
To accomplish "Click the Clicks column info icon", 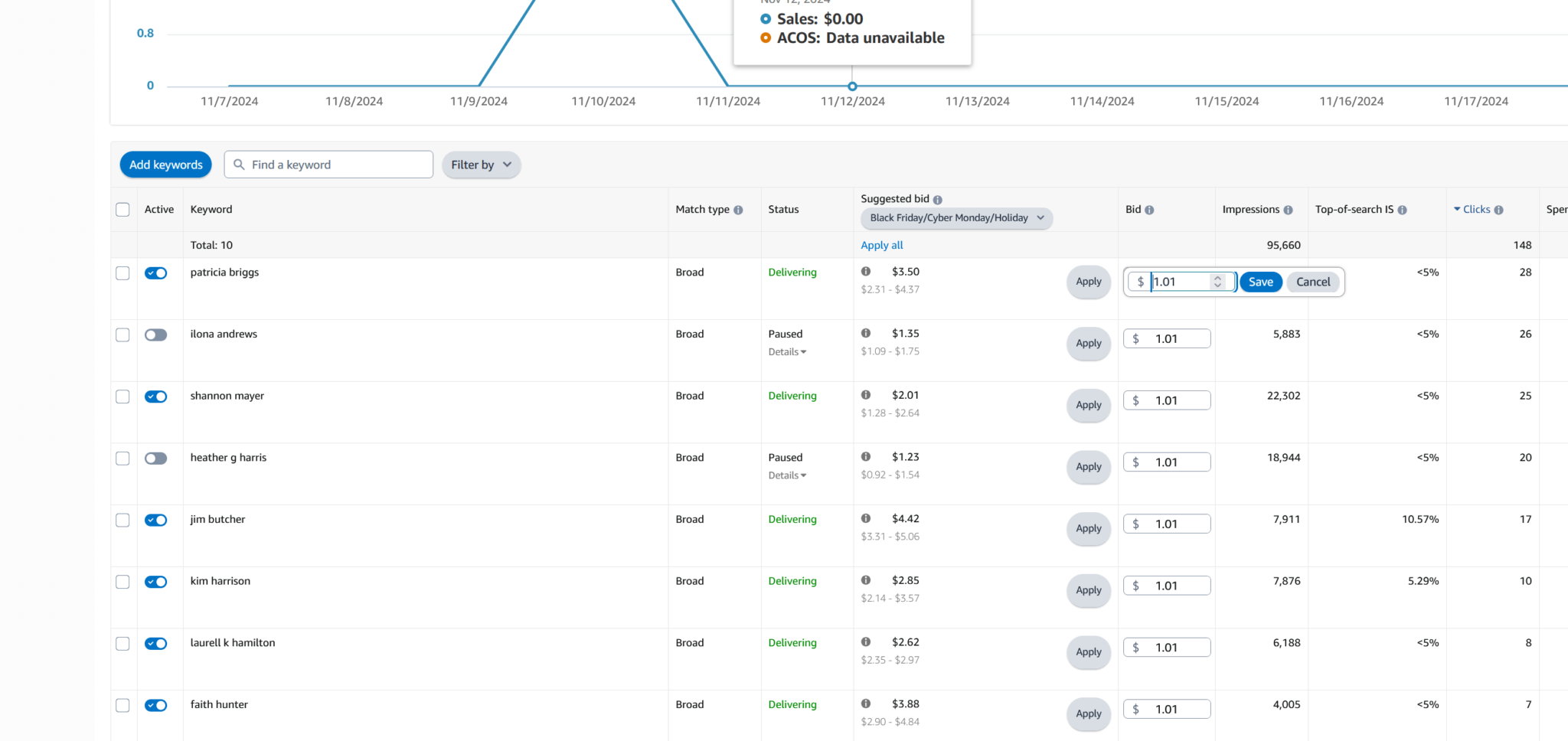I will coord(1498,210).
